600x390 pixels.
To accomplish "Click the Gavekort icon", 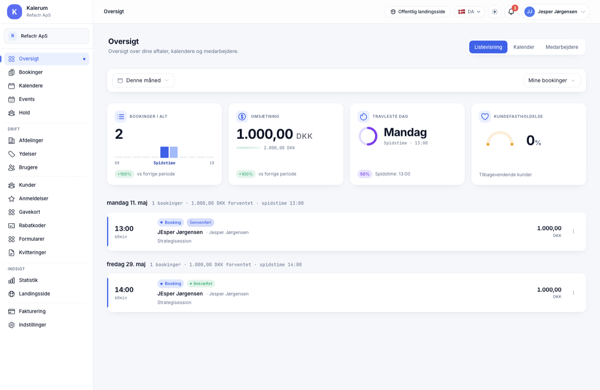I will [x=11, y=212].
